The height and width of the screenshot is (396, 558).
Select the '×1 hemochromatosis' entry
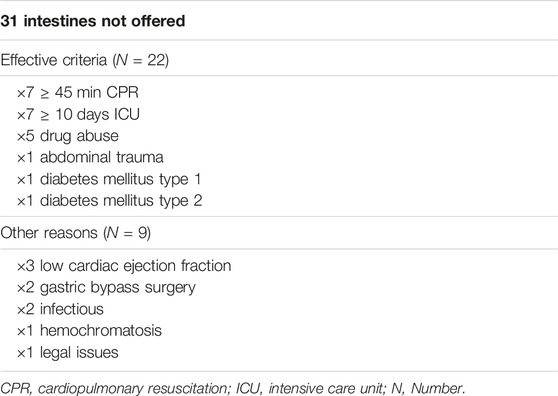coord(89,331)
